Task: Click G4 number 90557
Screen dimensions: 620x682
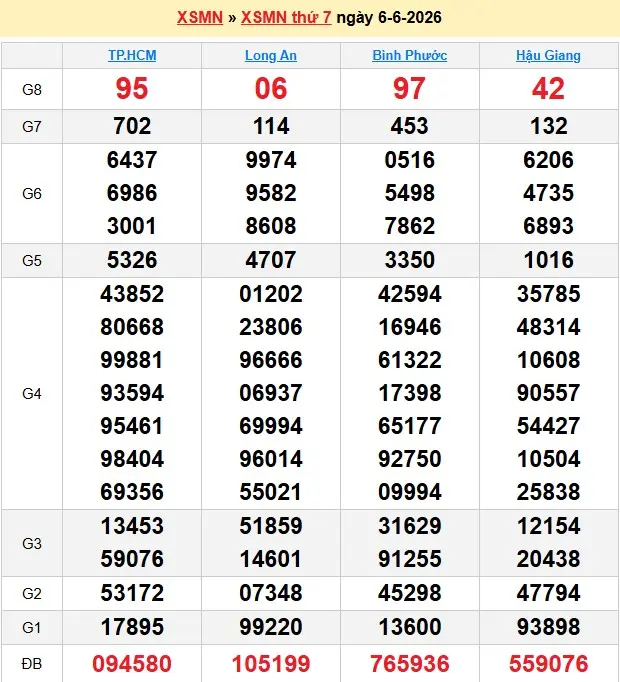Action: tap(548, 393)
